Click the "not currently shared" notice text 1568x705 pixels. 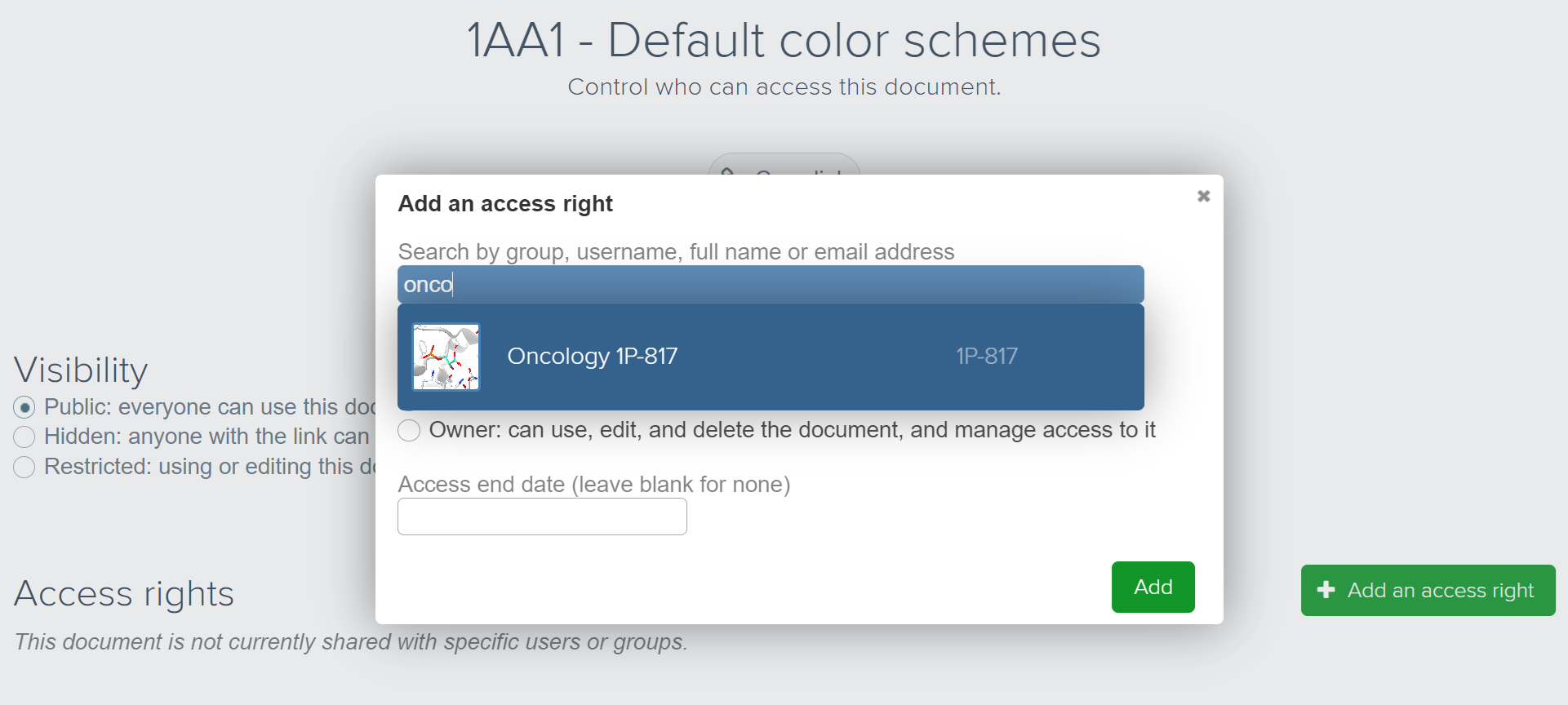351,642
